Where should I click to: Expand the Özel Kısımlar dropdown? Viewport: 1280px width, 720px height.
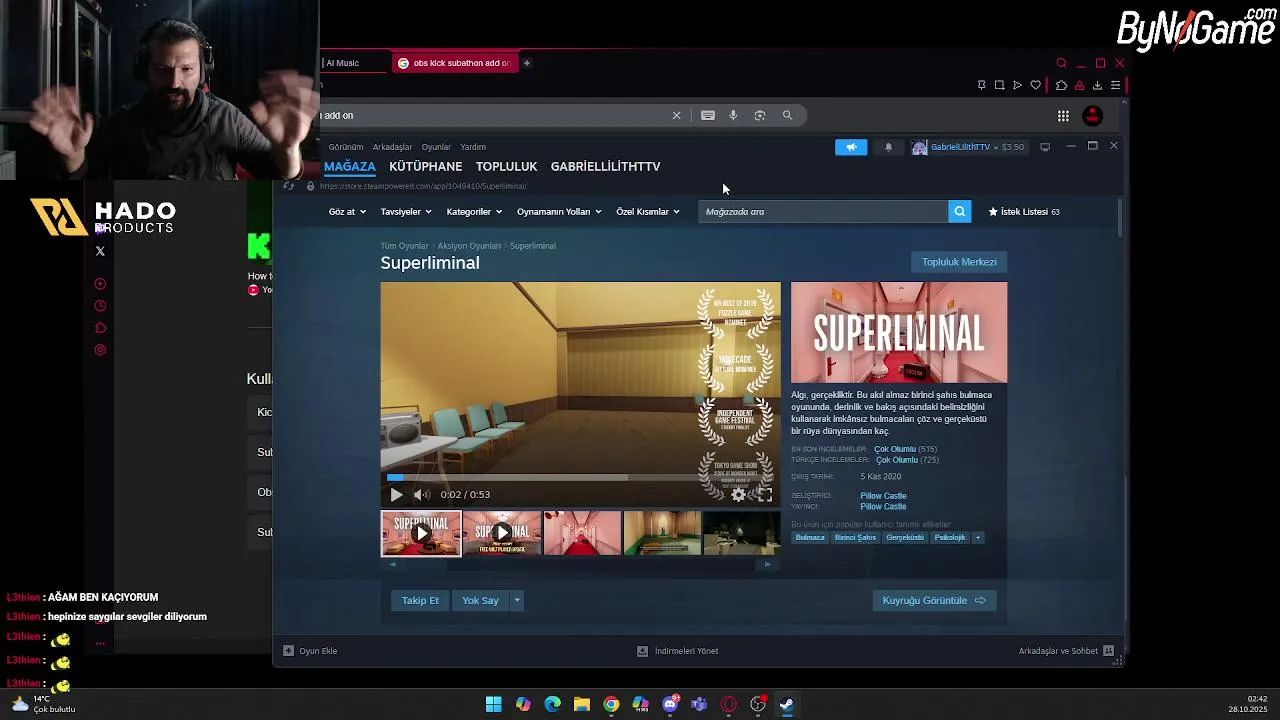pyautogui.click(x=648, y=211)
